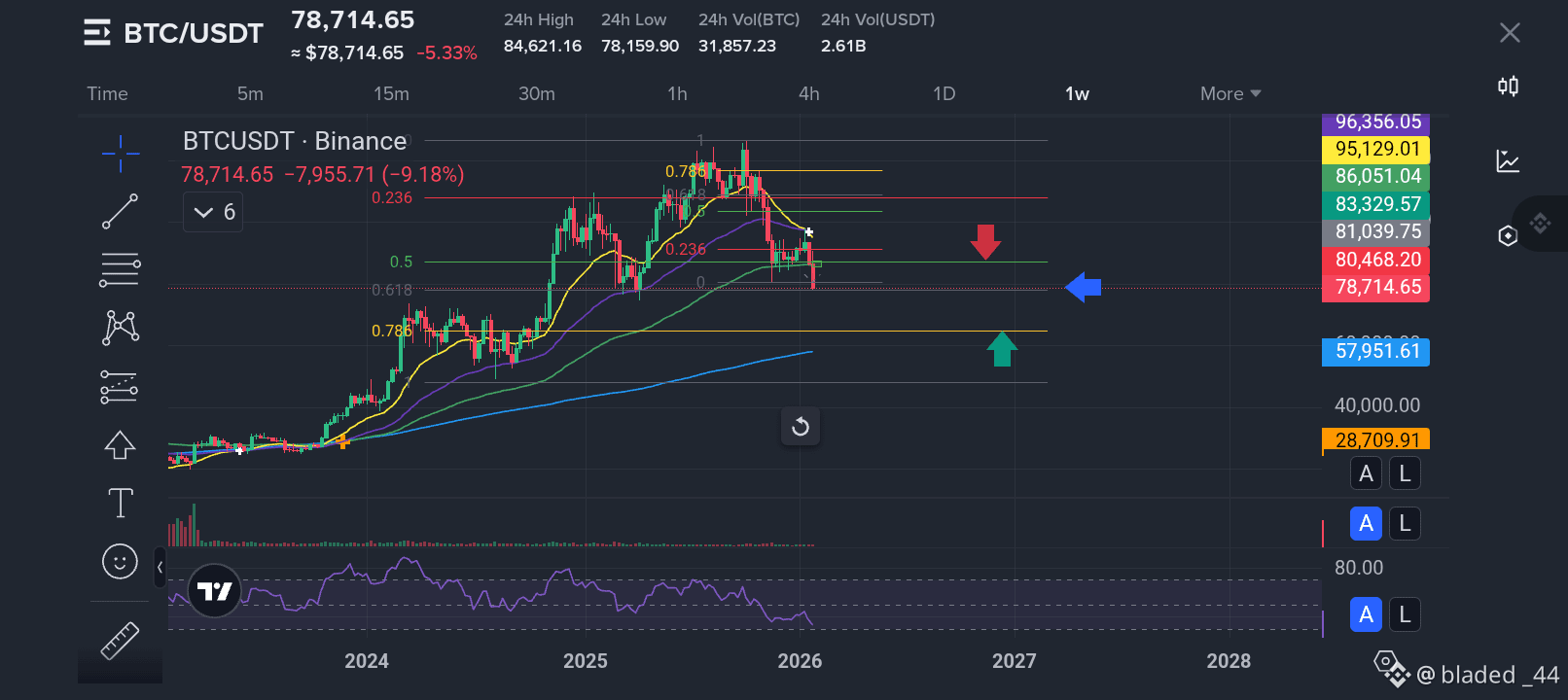Select the arrow up shape tool
The height and width of the screenshot is (700, 1568).
point(121,445)
